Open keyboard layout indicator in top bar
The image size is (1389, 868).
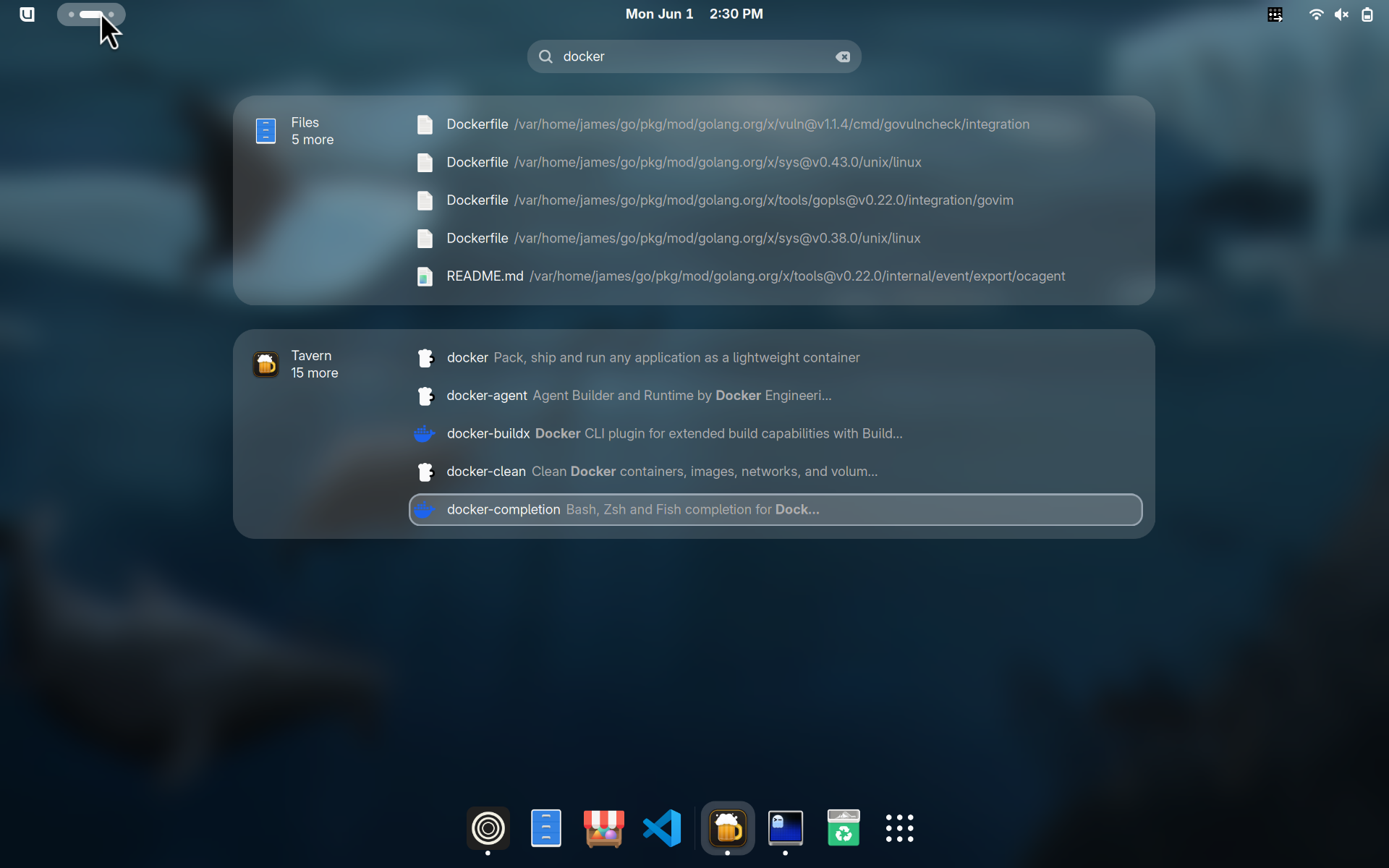(1275, 14)
